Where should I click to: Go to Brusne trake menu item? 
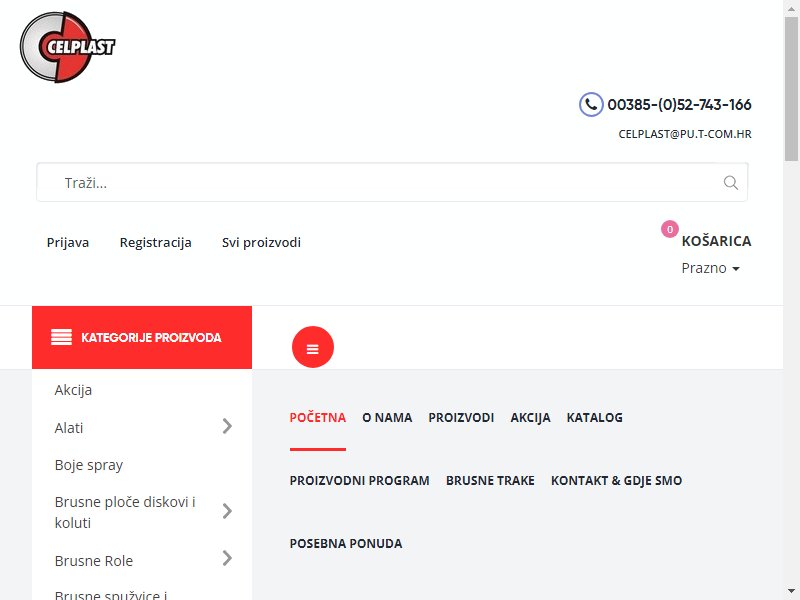[x=490, y=481]
